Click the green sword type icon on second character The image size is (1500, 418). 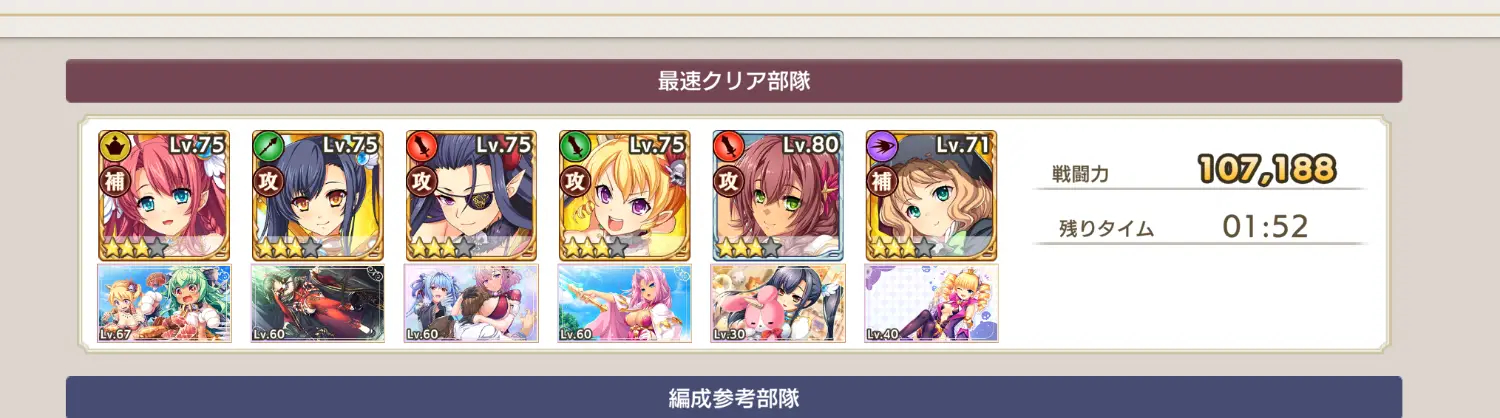point(265,146)
